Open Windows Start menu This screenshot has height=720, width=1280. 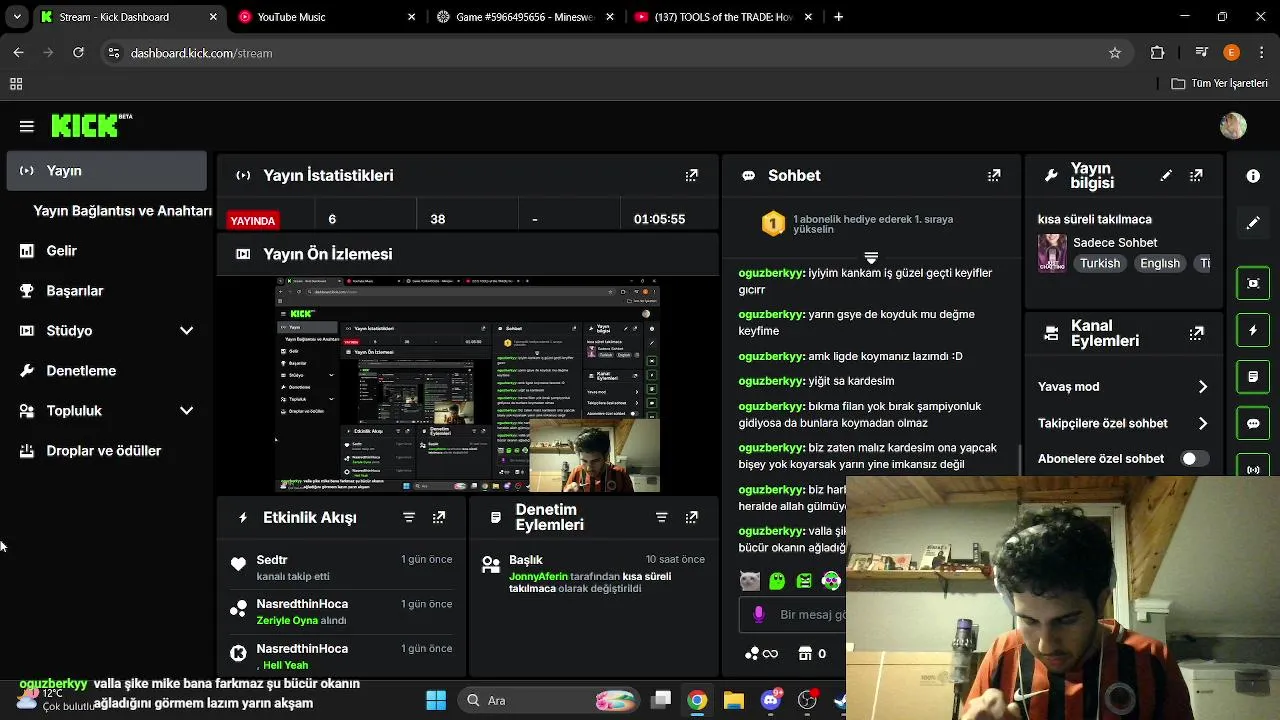click(x=436, y=700)
